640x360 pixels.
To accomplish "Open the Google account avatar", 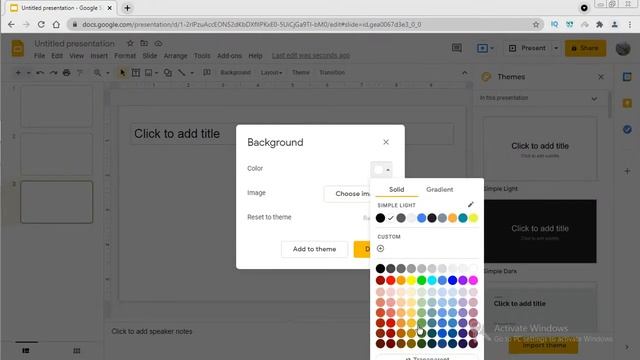I will pos(623,48).
